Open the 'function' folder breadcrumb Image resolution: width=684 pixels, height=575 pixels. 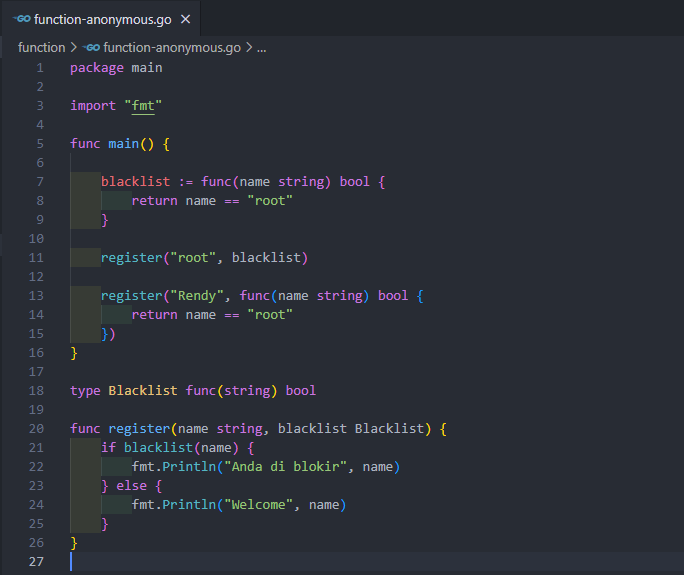pyautogui.click(x=41, y=47)
